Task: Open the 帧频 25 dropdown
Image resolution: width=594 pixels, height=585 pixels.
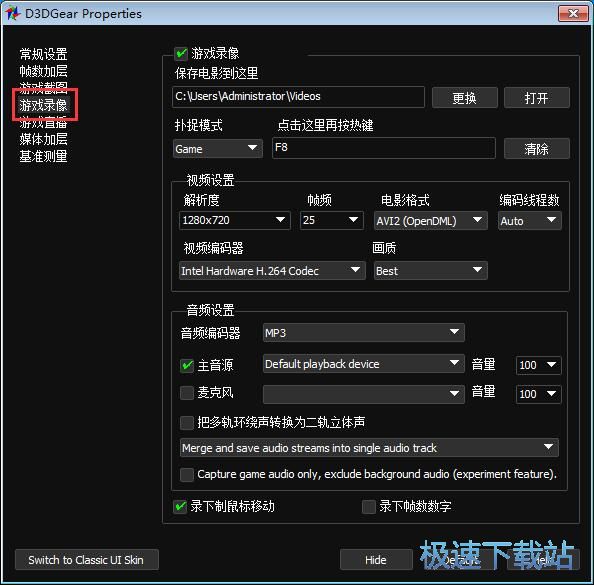Action: [331, 221]
